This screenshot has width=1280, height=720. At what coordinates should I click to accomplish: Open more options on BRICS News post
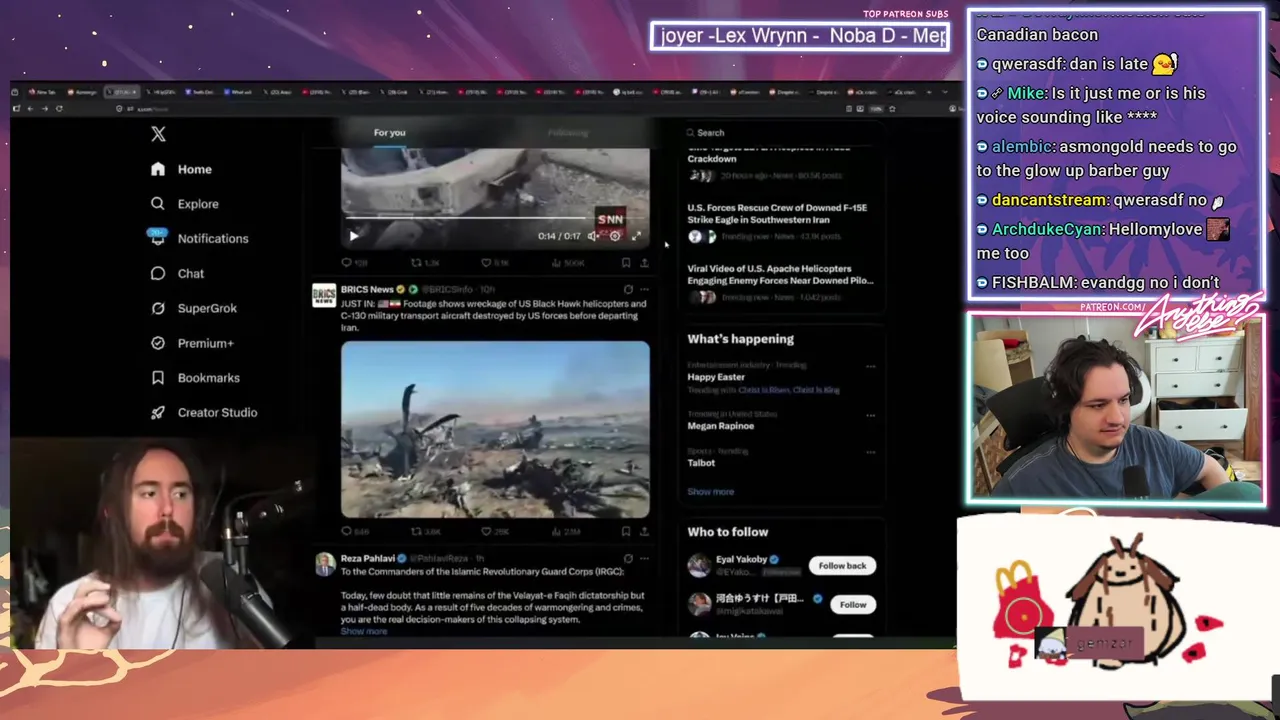644,290
